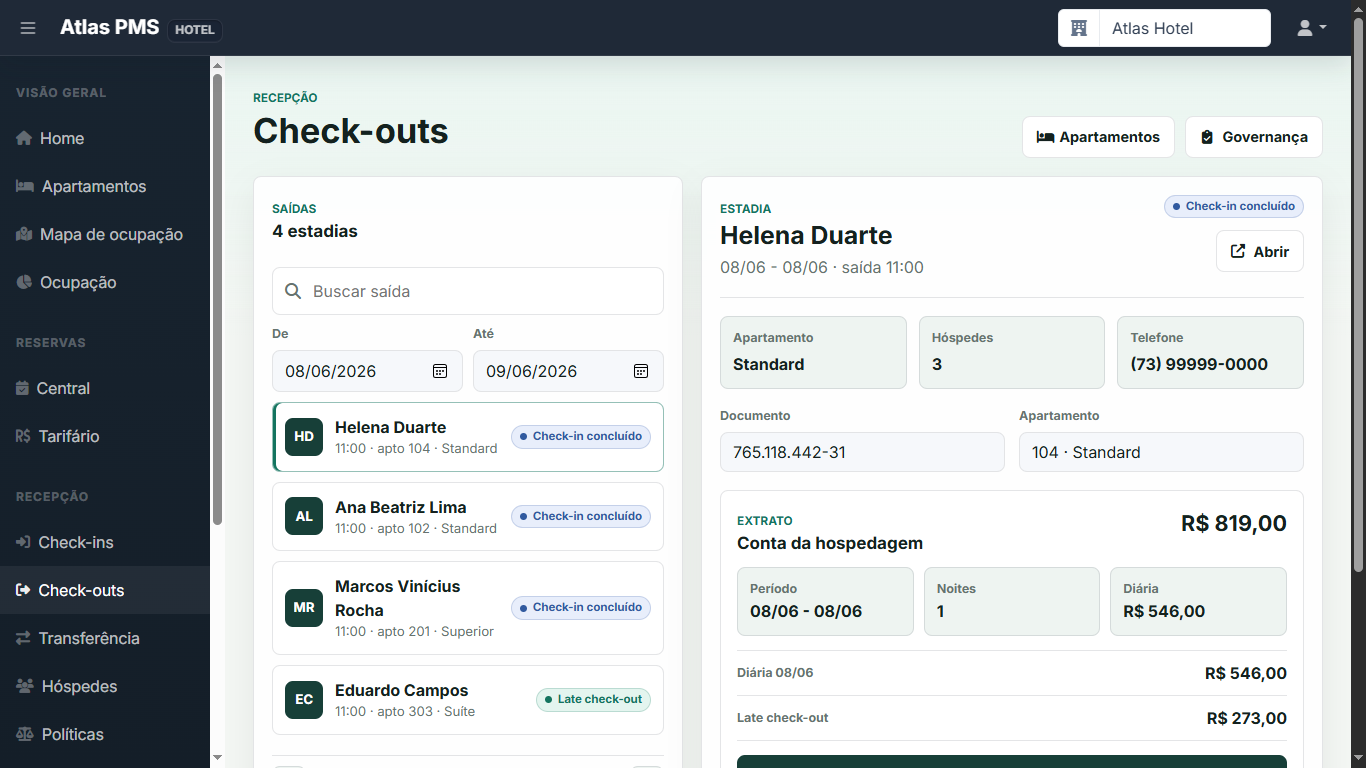
Task: Click Ana Beatriz Check-in concluído badge
Action: tap(581, 516)
